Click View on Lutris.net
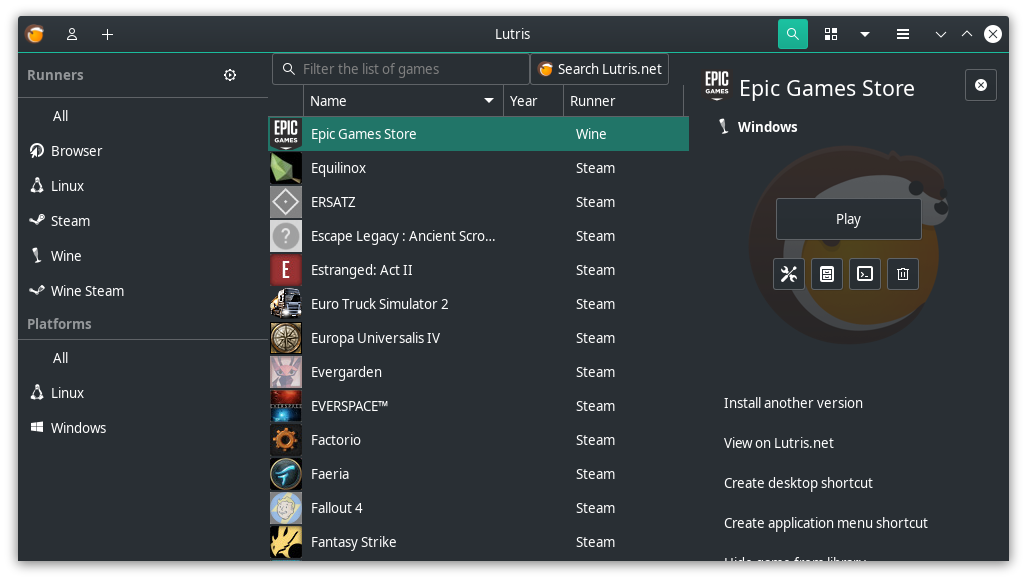This screenshot has height=581, width=1027. click(x=779, y=443)
